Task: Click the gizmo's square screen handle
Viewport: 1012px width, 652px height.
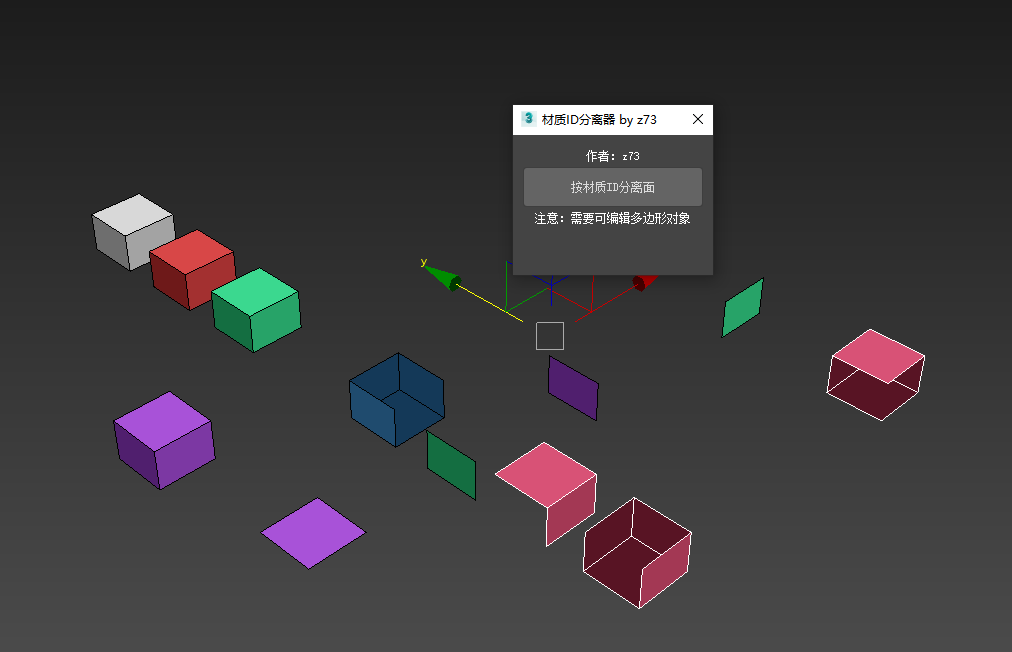Action: click(x=550, y=336)
